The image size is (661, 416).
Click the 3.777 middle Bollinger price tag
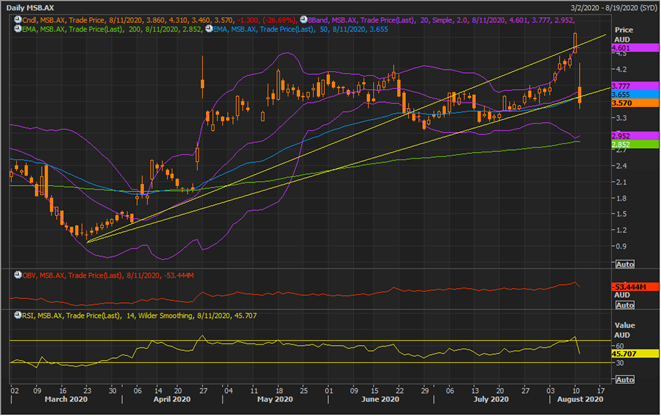click(x=635, y=86)
